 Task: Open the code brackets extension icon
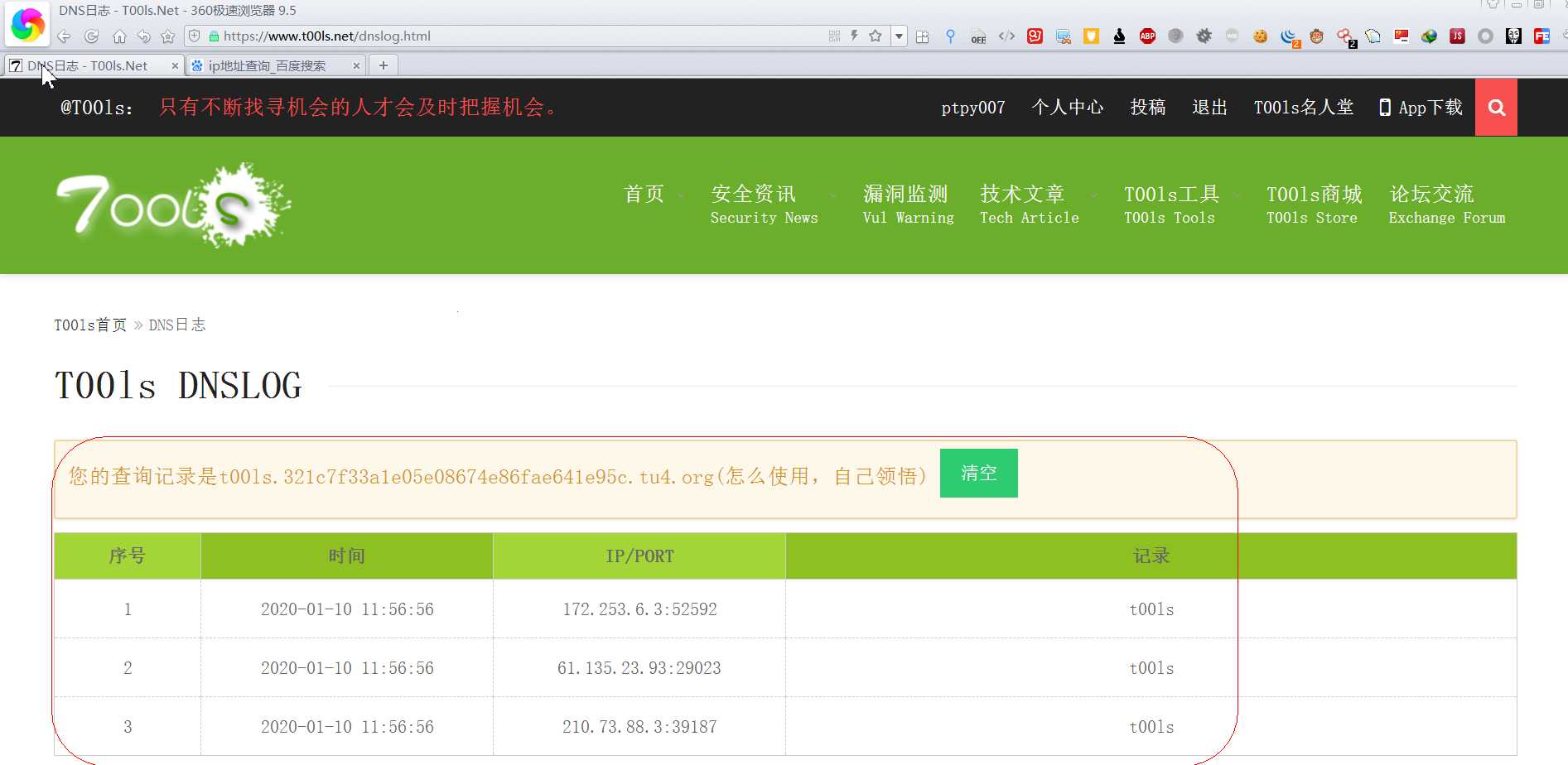[1007, 36]
